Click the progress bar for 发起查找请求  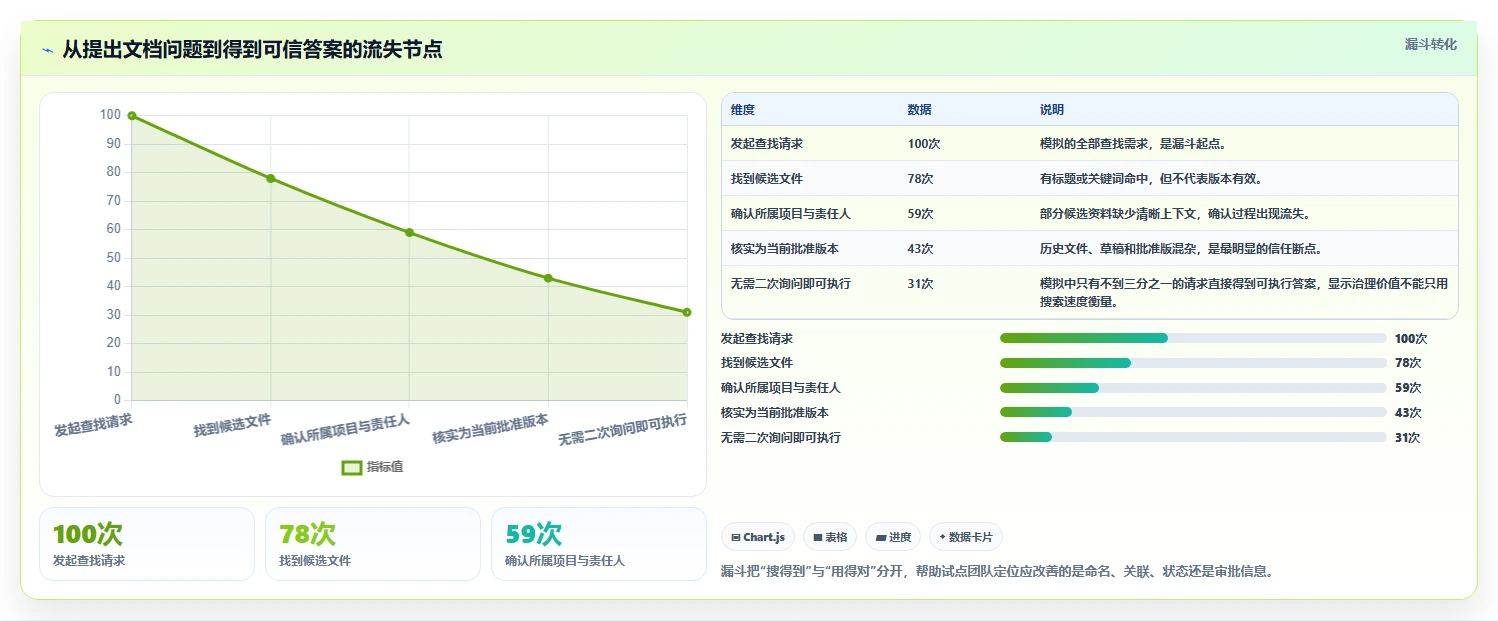1193,338
